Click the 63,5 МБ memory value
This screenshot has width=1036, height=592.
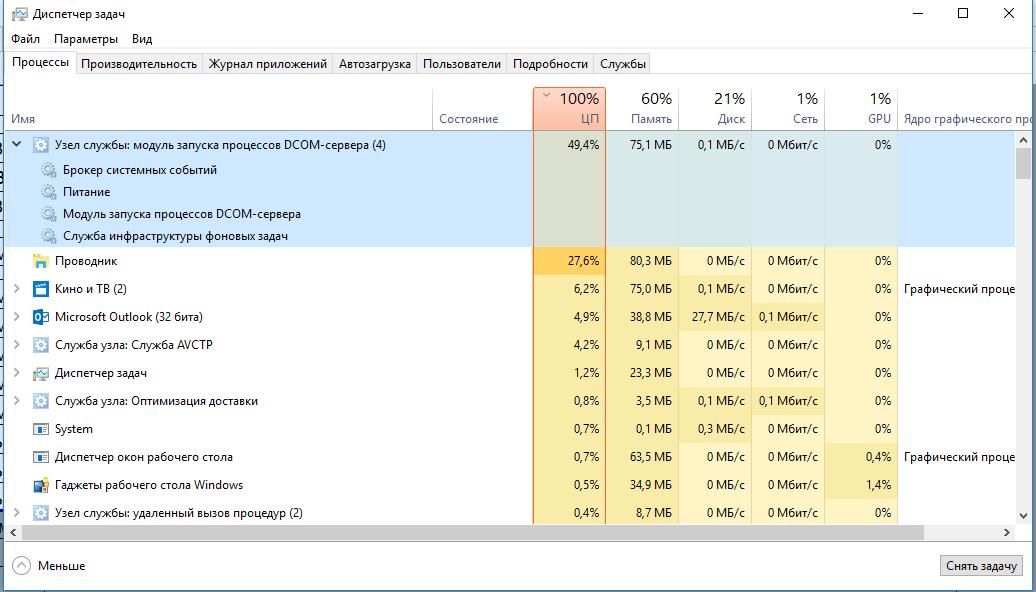651,457
